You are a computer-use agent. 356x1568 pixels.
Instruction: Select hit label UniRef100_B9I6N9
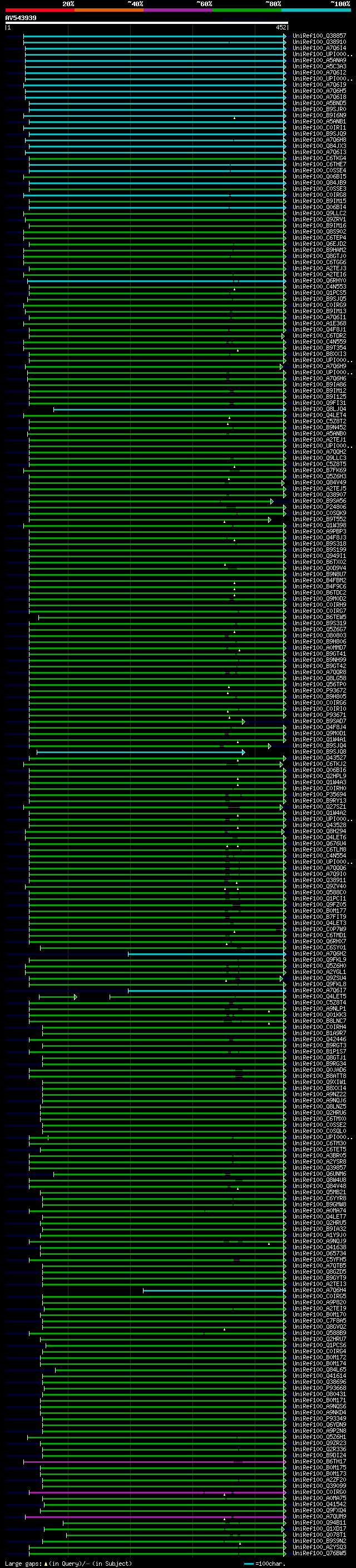pyautogui.click(x=319, y=115)
